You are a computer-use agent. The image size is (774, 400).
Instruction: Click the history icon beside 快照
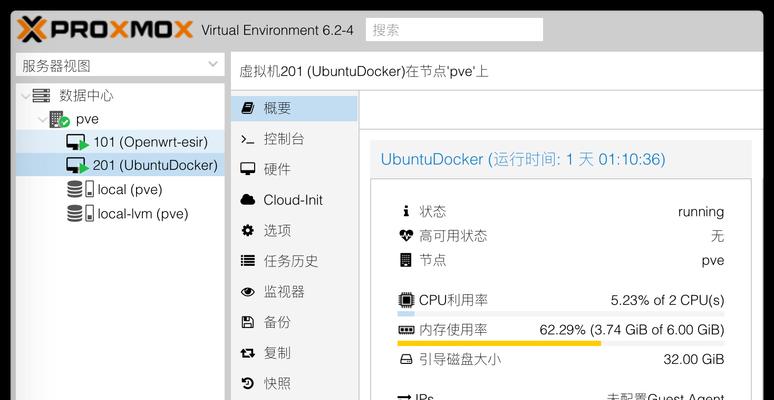pos(247,383)
